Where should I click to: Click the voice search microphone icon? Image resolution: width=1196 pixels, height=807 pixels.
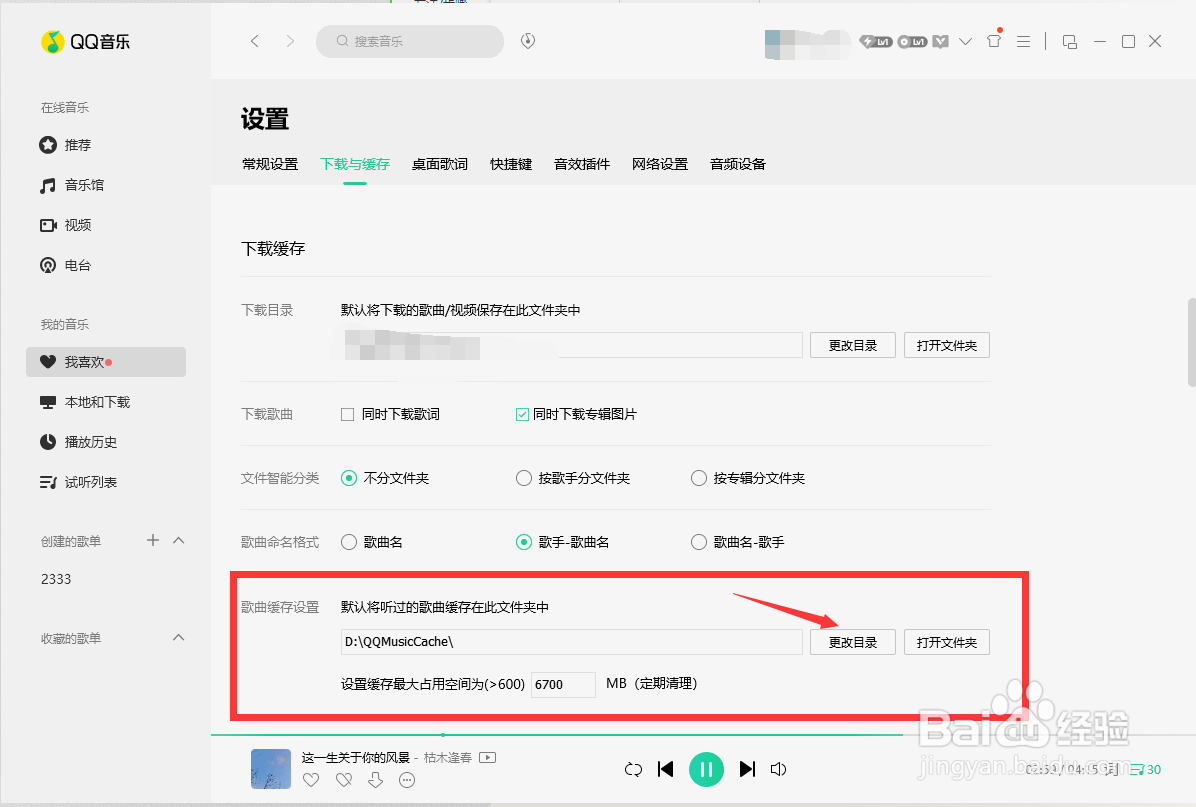click(527, 41)
